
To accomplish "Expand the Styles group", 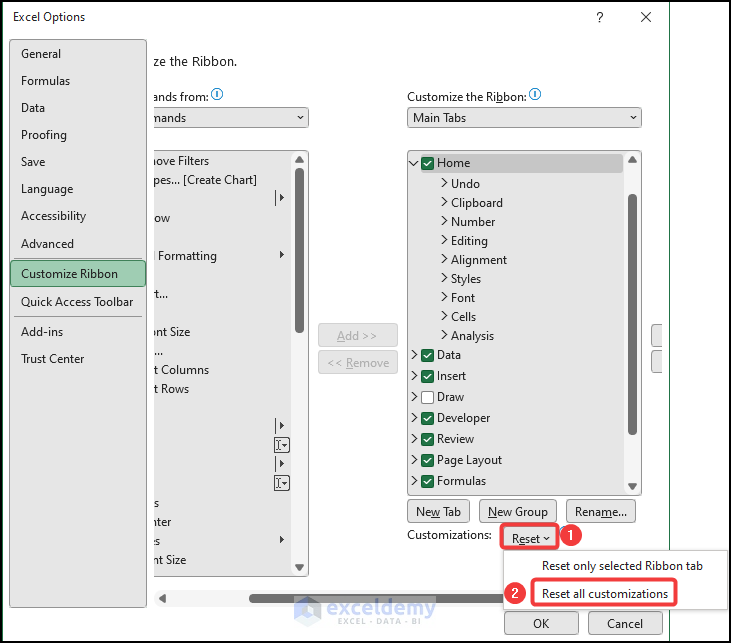I will coord(444,278).
